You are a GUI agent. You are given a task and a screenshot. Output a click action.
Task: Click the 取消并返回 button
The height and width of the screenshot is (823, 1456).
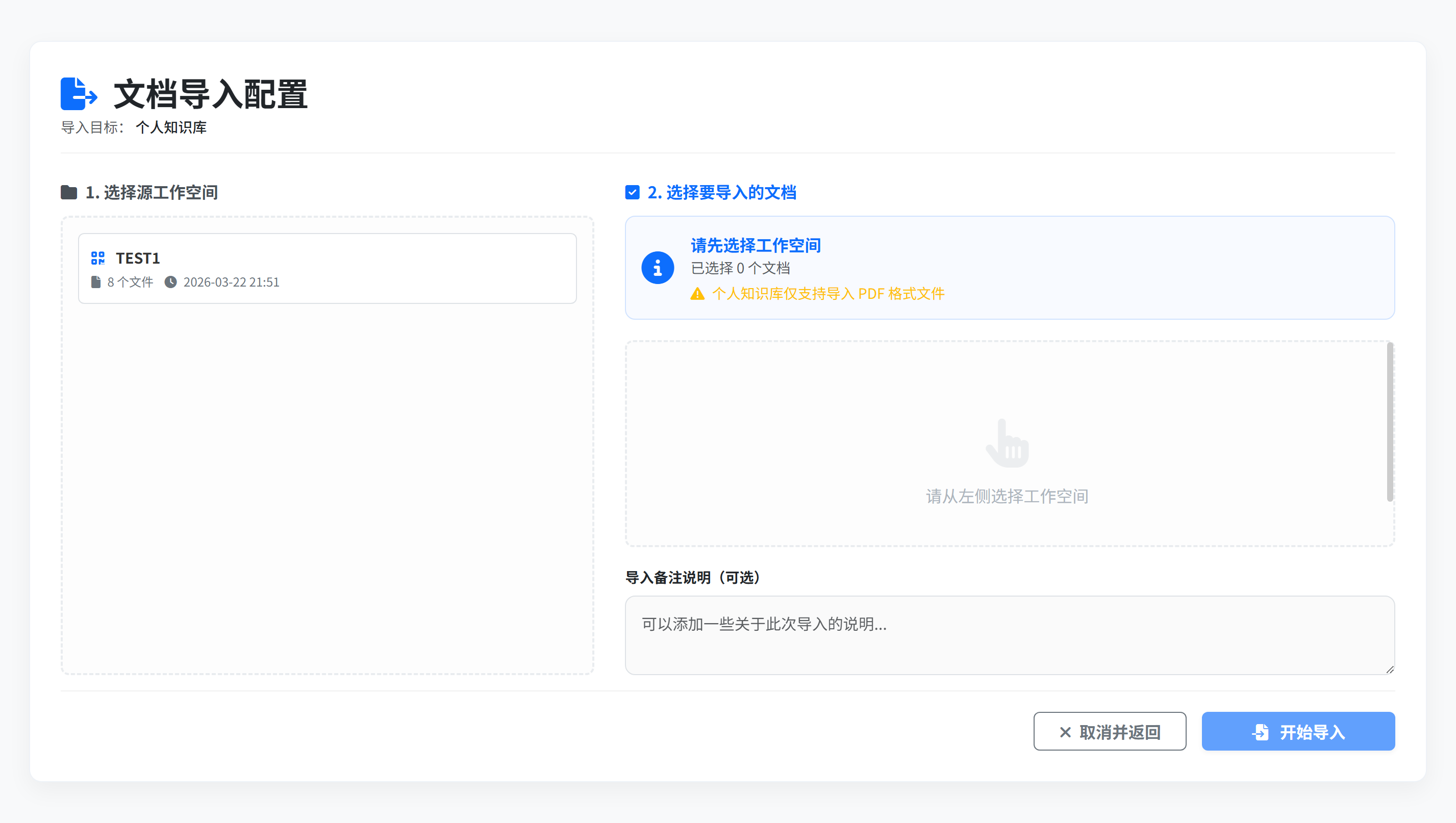pos(1110,731)
